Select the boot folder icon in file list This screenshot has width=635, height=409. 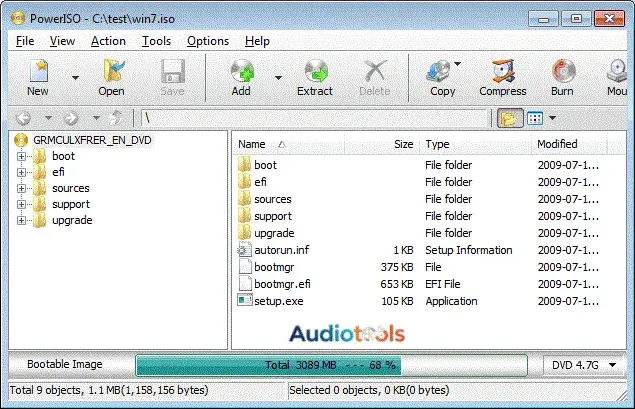[244, 165]
